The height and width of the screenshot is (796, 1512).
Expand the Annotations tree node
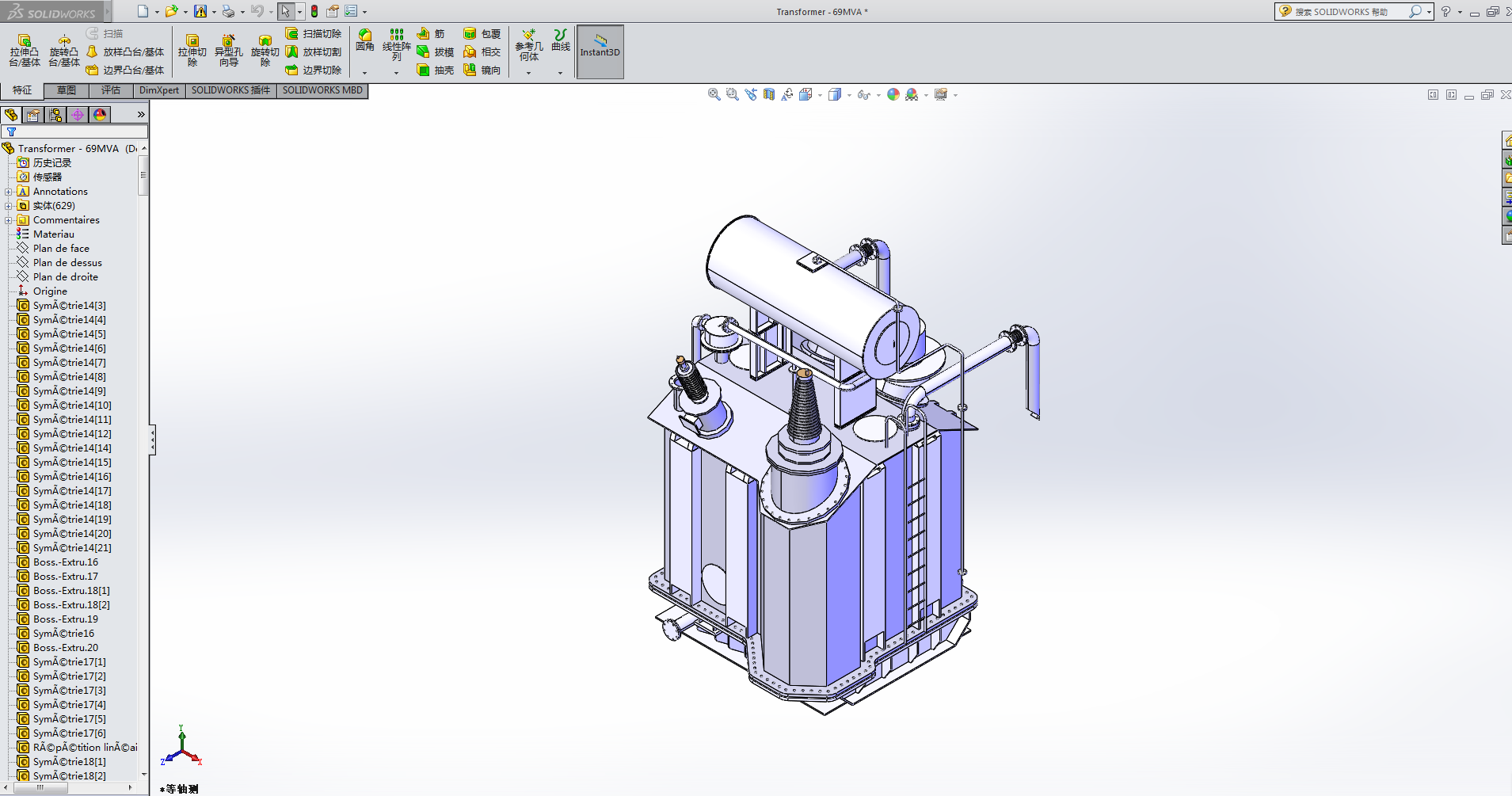tap(9, 192)
